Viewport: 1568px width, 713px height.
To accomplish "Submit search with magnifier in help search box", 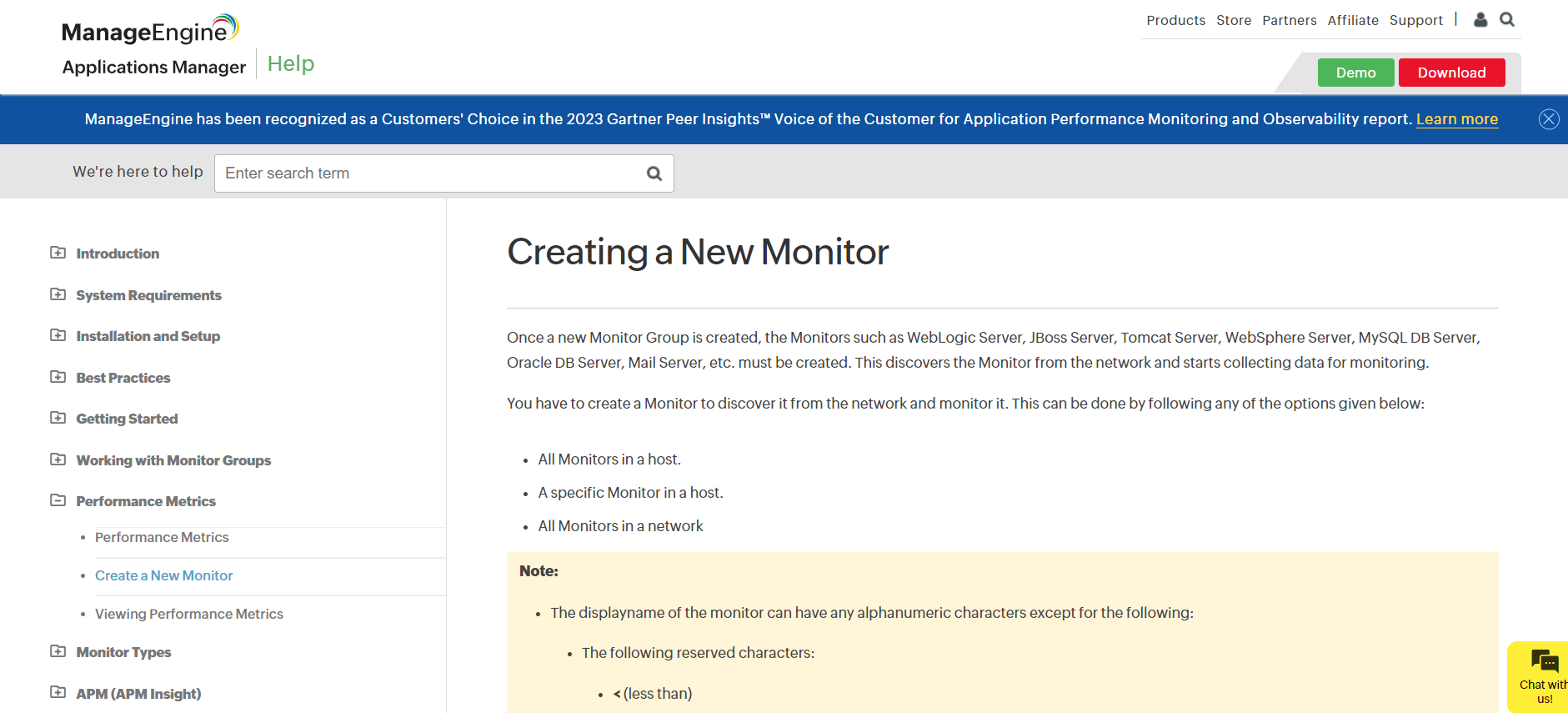I will pos(654,173).
